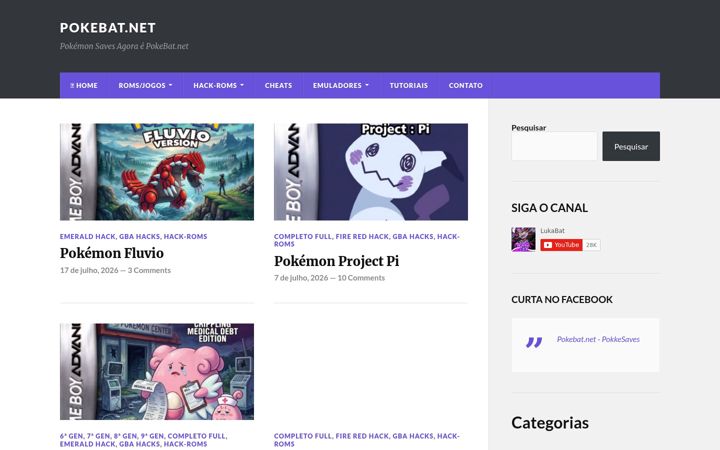Open the CONTATO menu item

(x=466, y=85)
